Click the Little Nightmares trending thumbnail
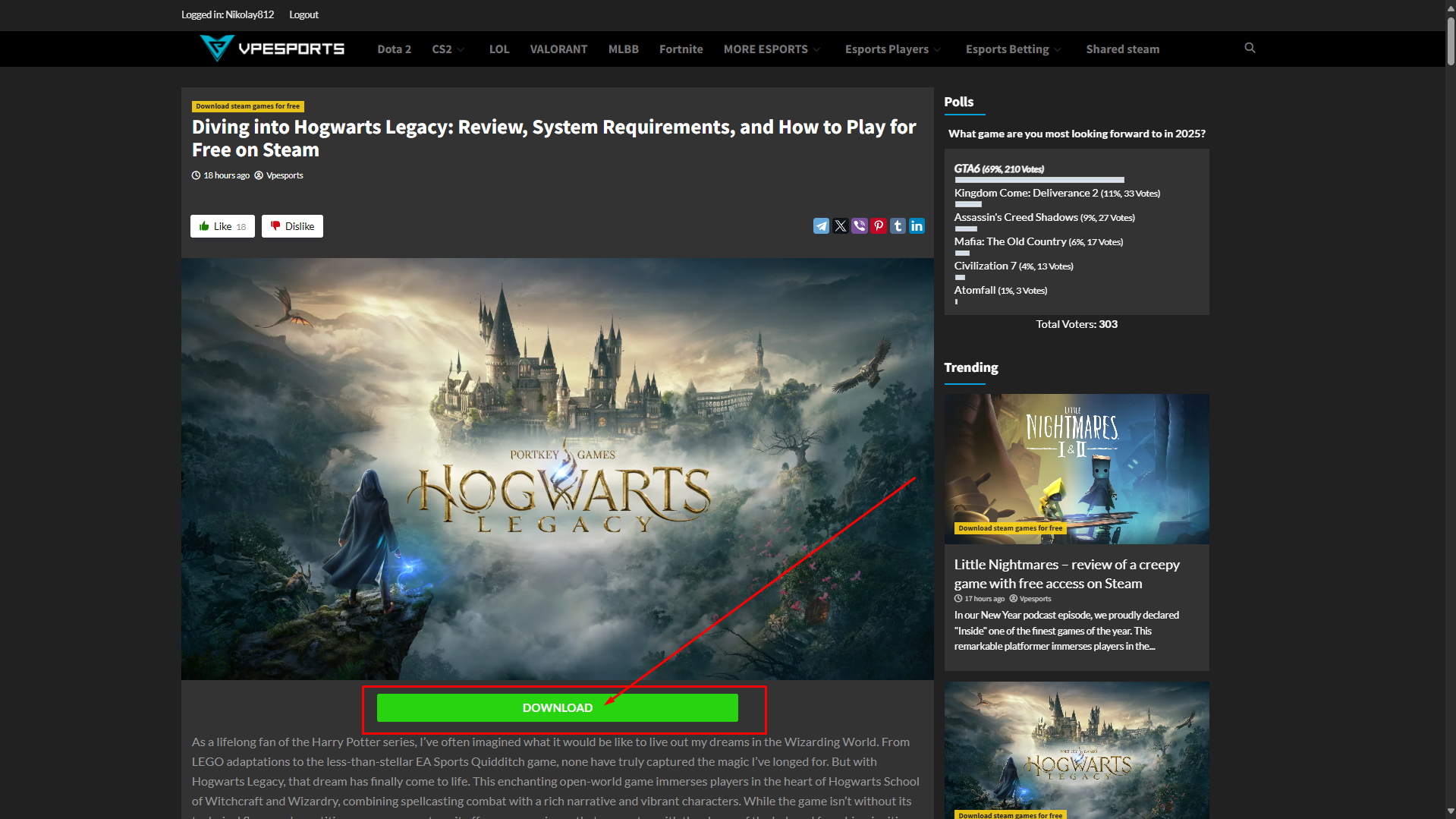 click(x=1076, y=468)
